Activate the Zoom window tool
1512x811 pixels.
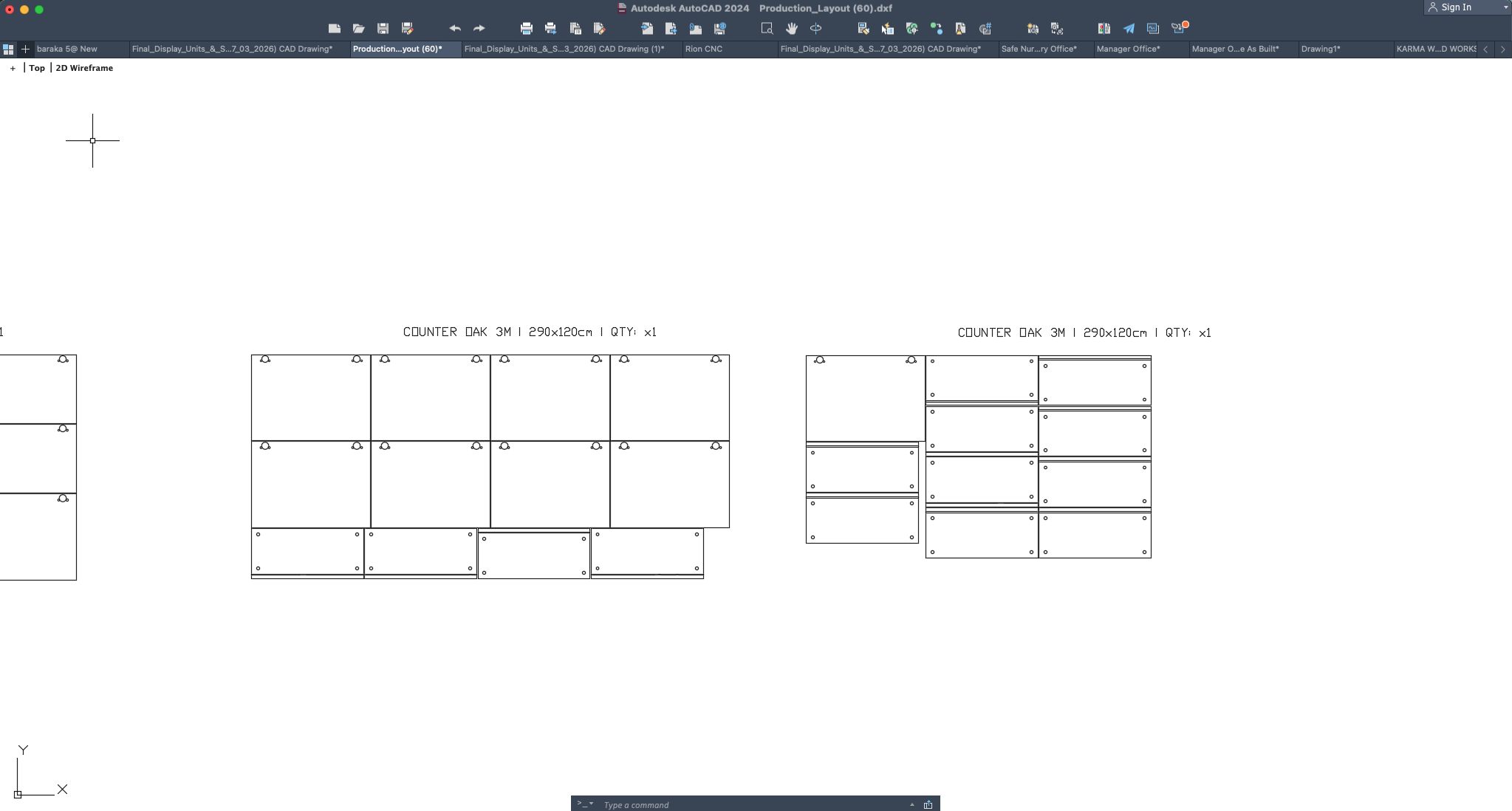pyautogui.click(x=767, y=29)
